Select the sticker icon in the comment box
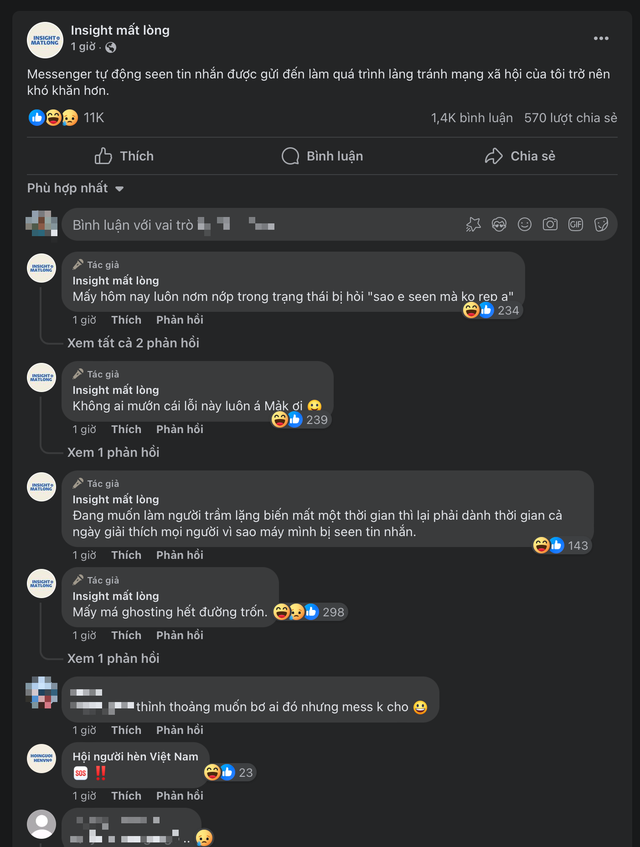The height and width of the screenshot is (847, 640). (x=602, y=225)
